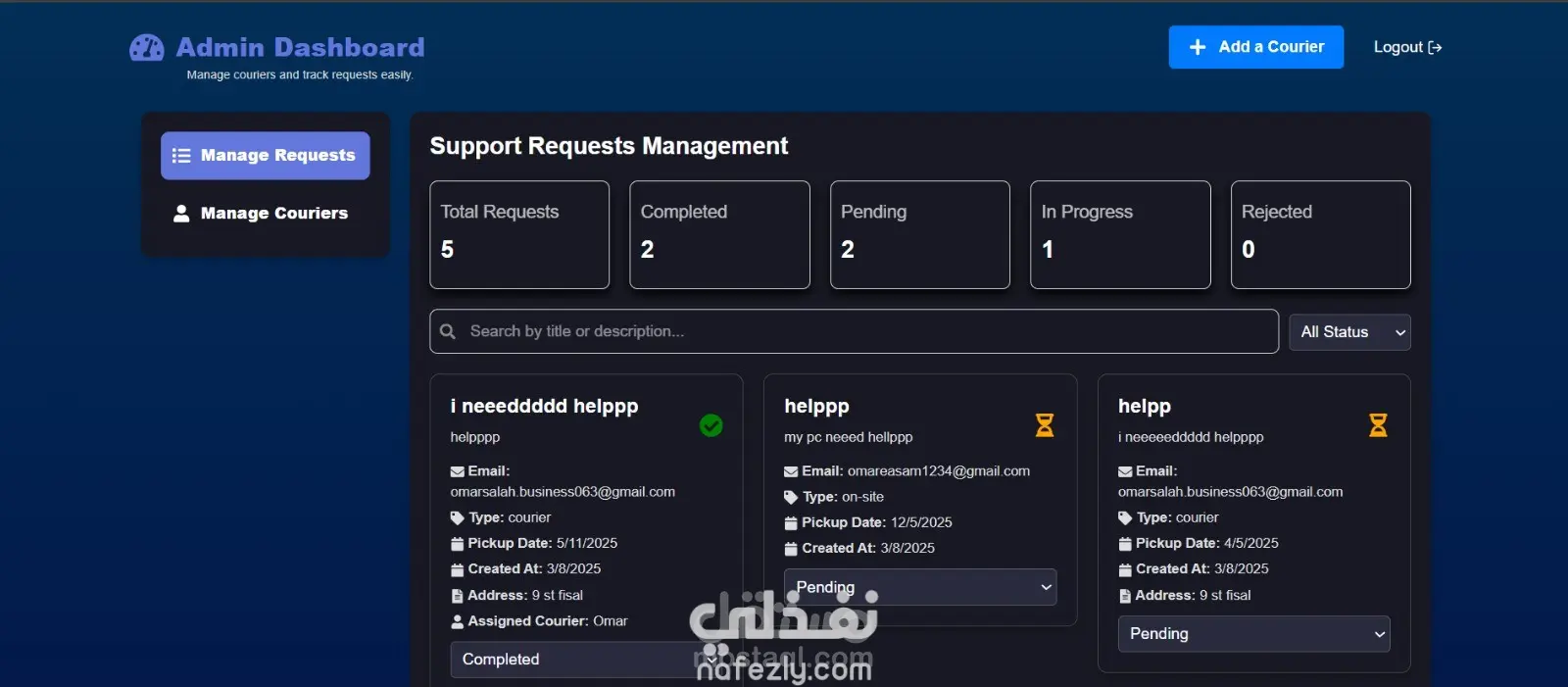Viewport: 1568px width, 687px height.
Task: Click calendar icon beside Pickup Date 4/5/2025
Action: tap(1125, 544)
